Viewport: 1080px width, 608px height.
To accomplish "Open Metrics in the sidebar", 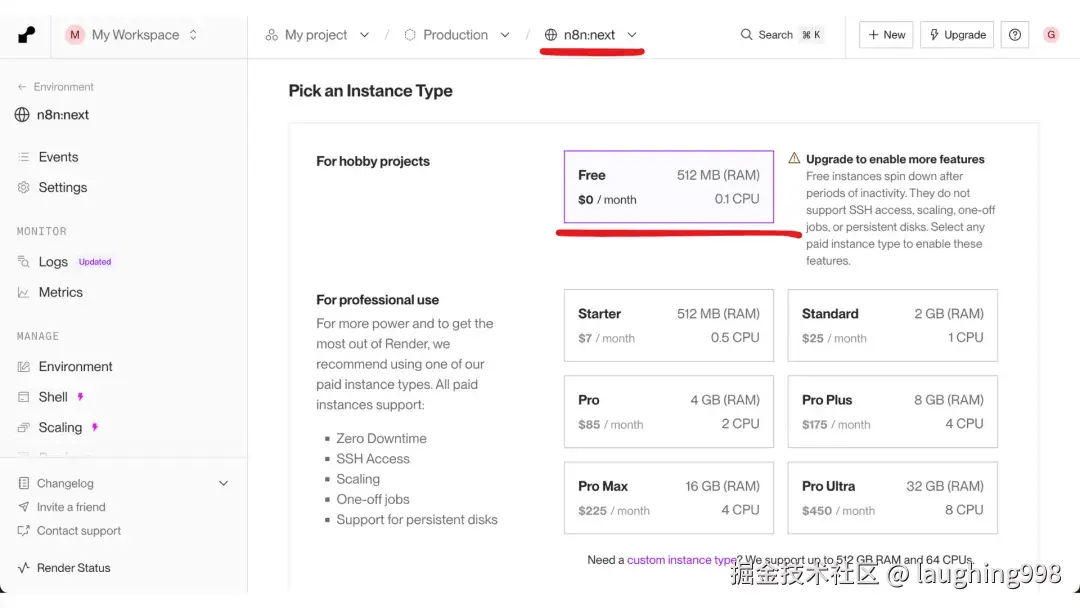I will pos(61,292).
